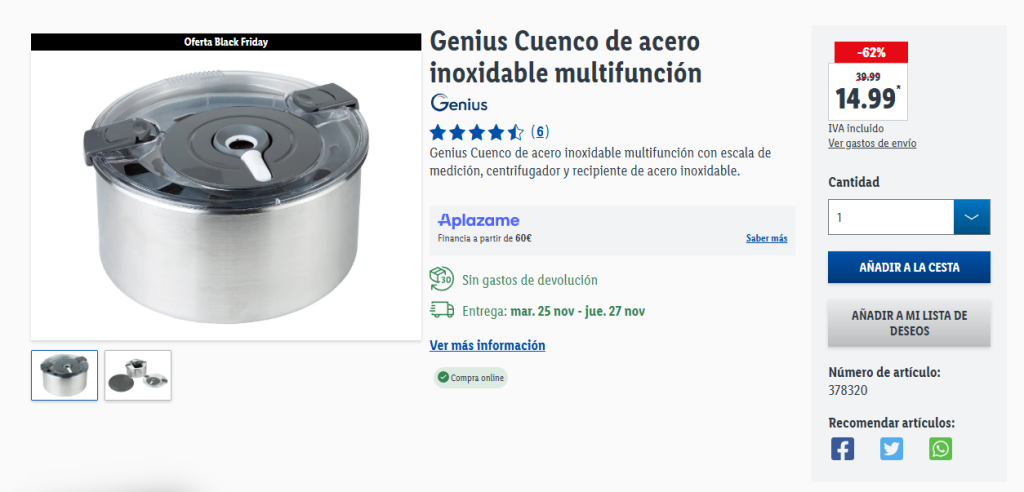Select the first closed-bowl thumbnail
This screenshot has width=1024, height=492.
[65, 375]
